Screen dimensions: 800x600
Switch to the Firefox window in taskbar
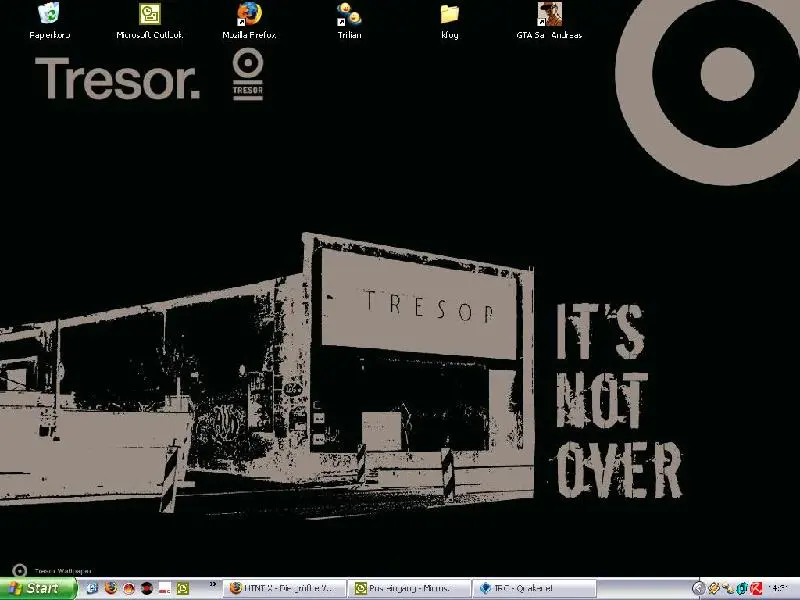284,589
